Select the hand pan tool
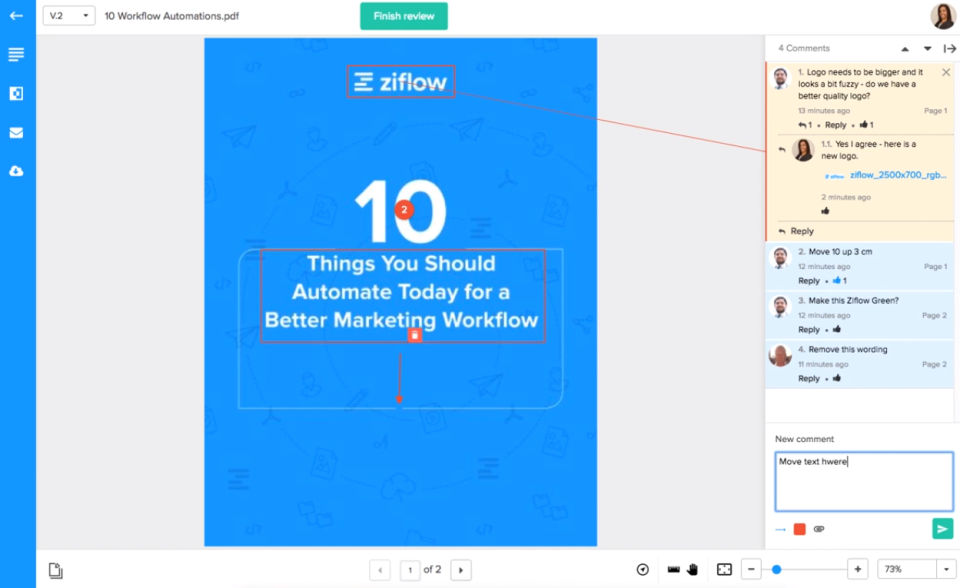This screenshot has height=588, width=960. (692, 570)
